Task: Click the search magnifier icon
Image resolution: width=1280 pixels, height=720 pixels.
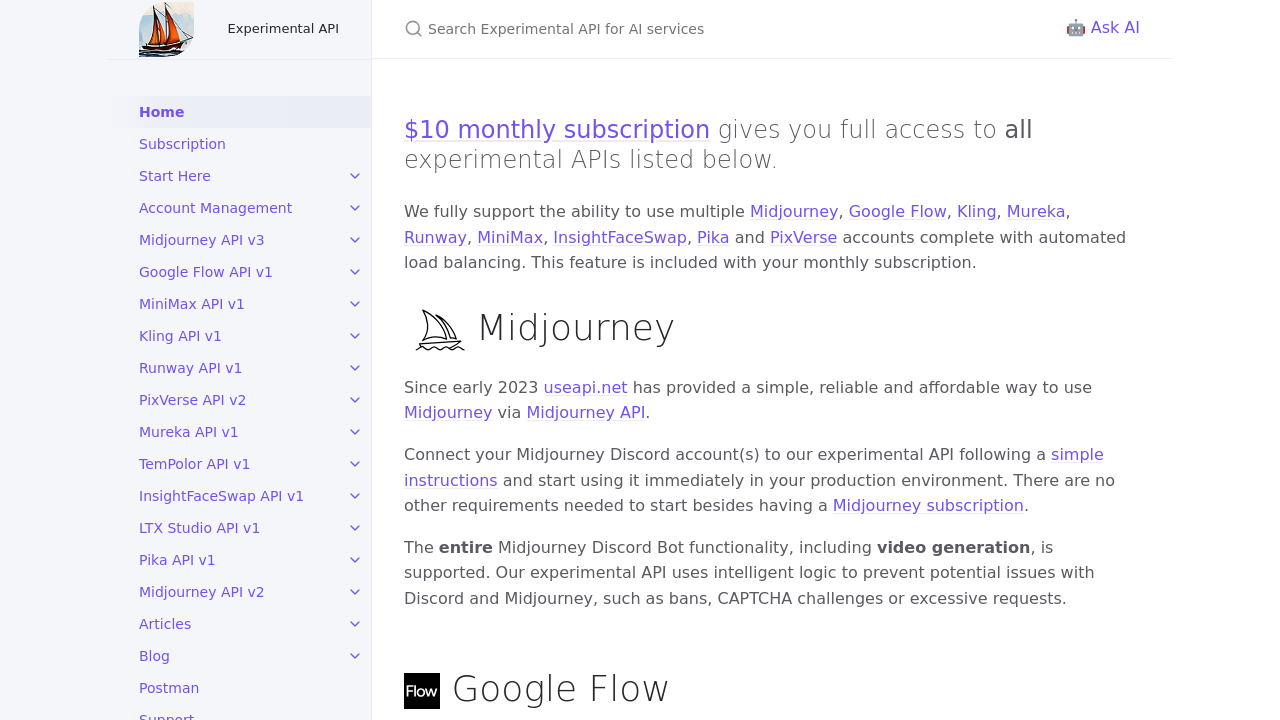Action: pyautogui.click(x=413, y=29)
